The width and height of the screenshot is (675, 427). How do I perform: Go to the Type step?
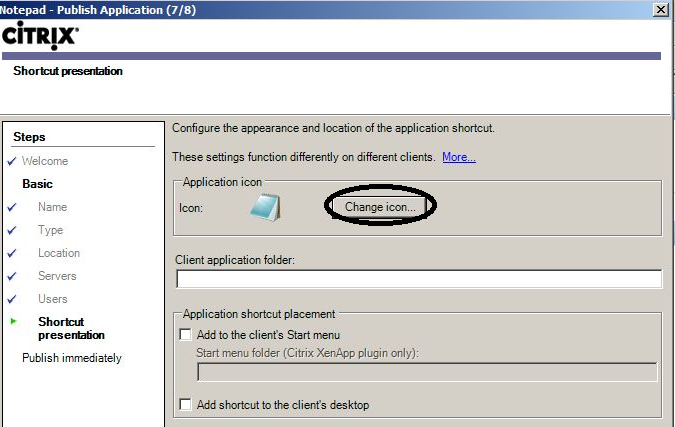point(50,230)
